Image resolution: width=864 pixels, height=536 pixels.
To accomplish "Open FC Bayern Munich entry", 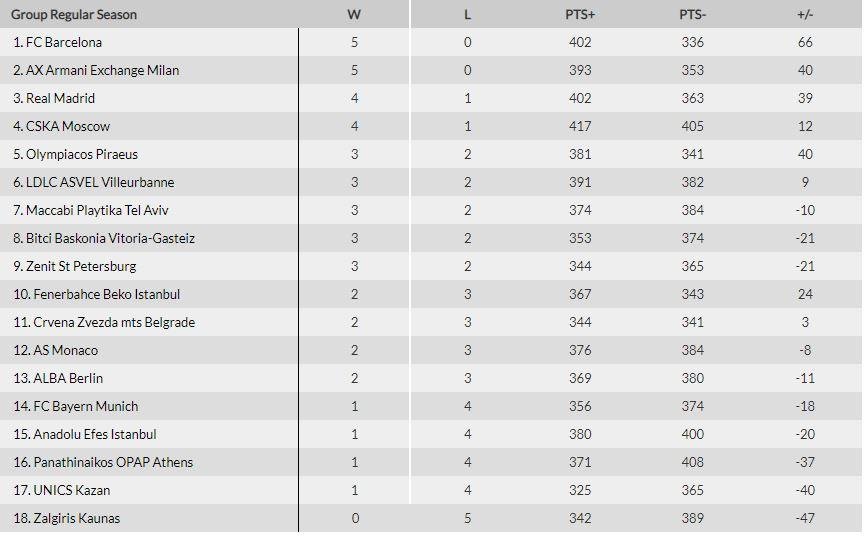I will (x=86, y=407).
